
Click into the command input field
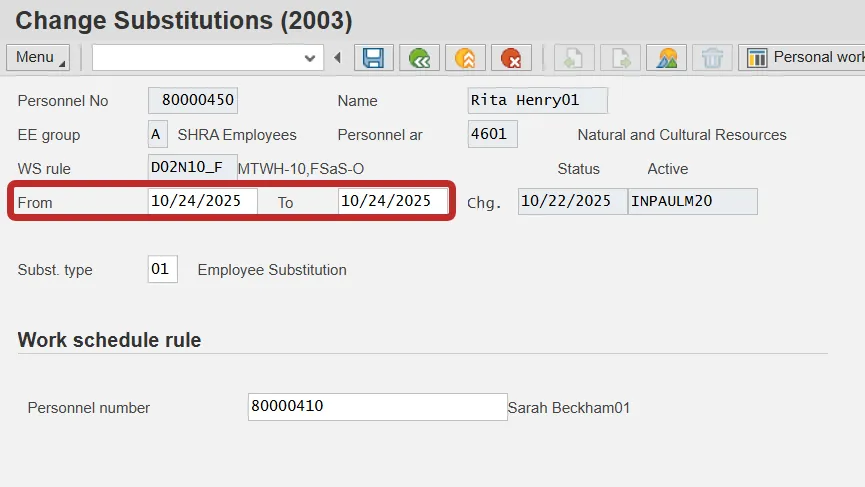click(196, 58)
